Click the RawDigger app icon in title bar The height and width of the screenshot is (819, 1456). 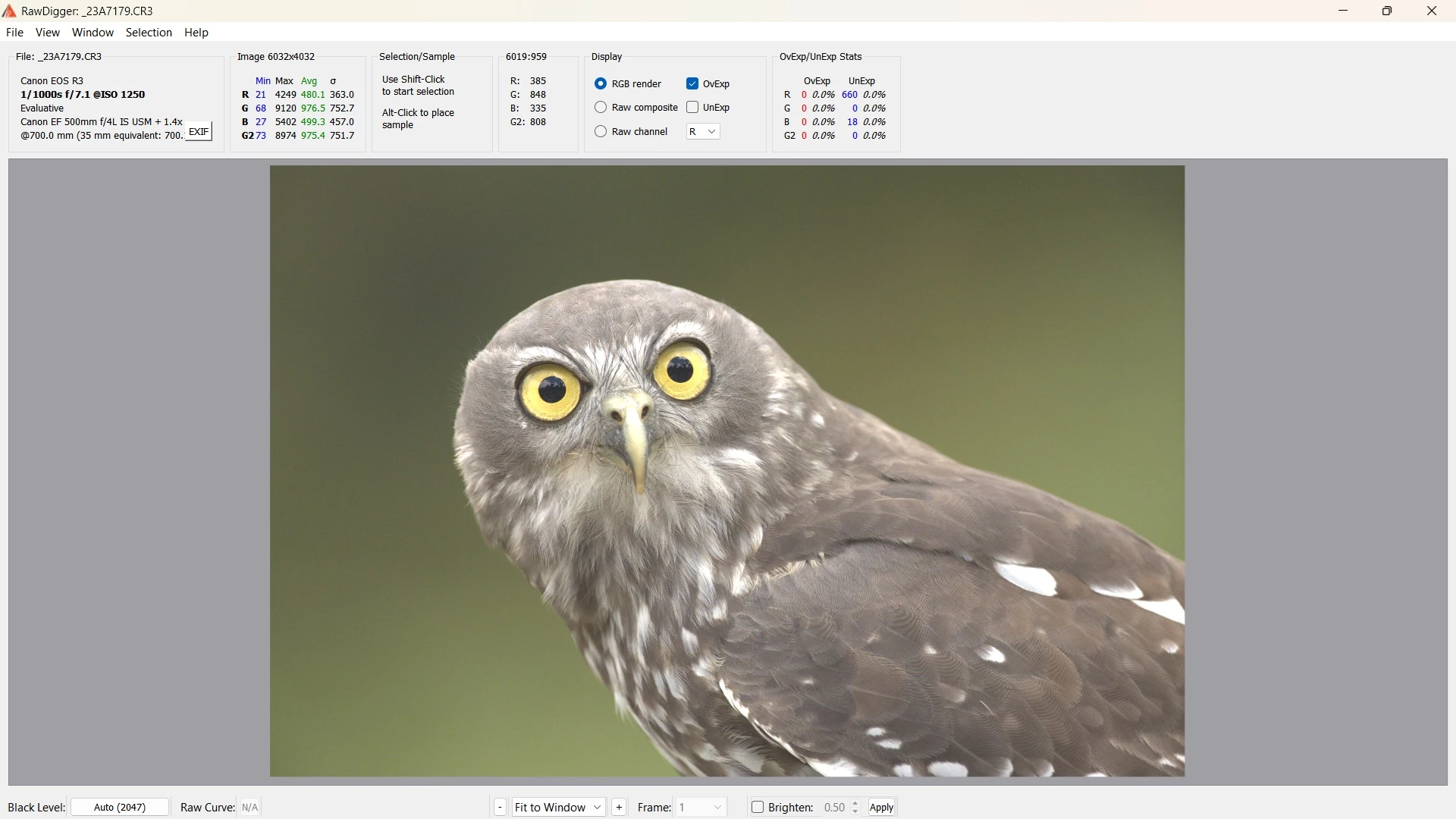pyautogui.click(x=9, y=11)
